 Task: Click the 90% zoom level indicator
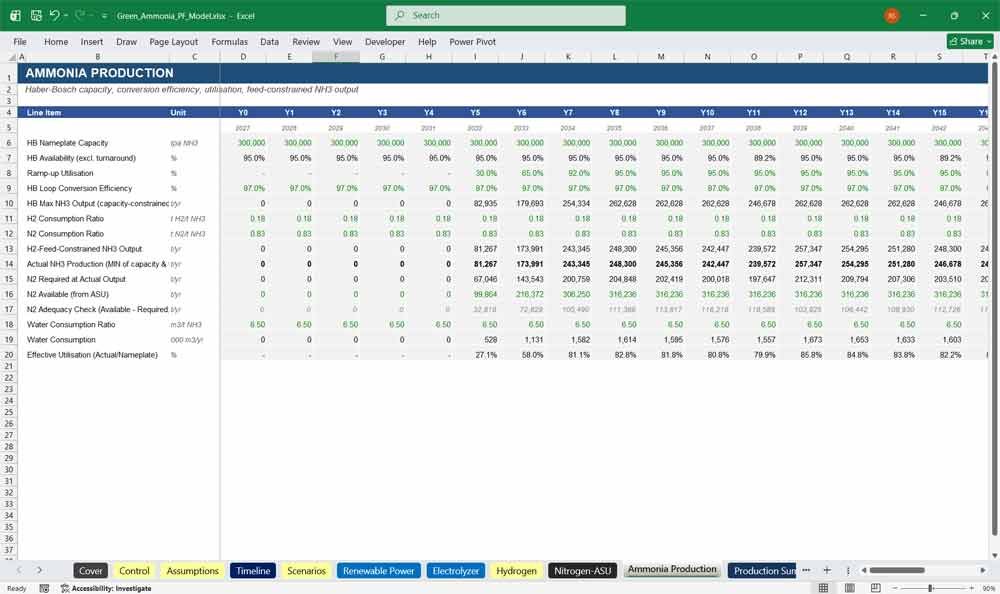989,588
